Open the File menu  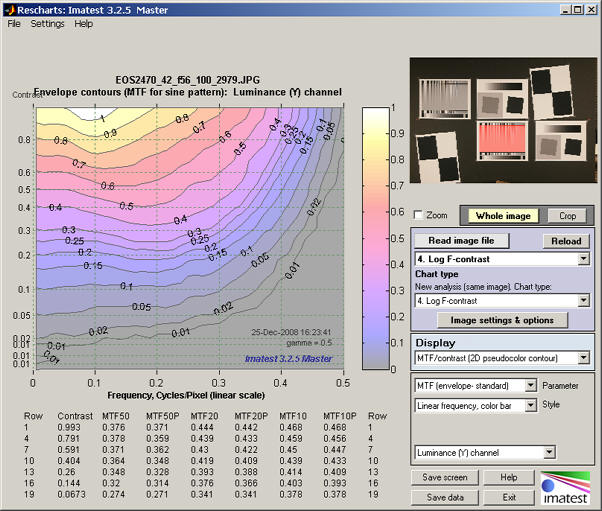14,24
